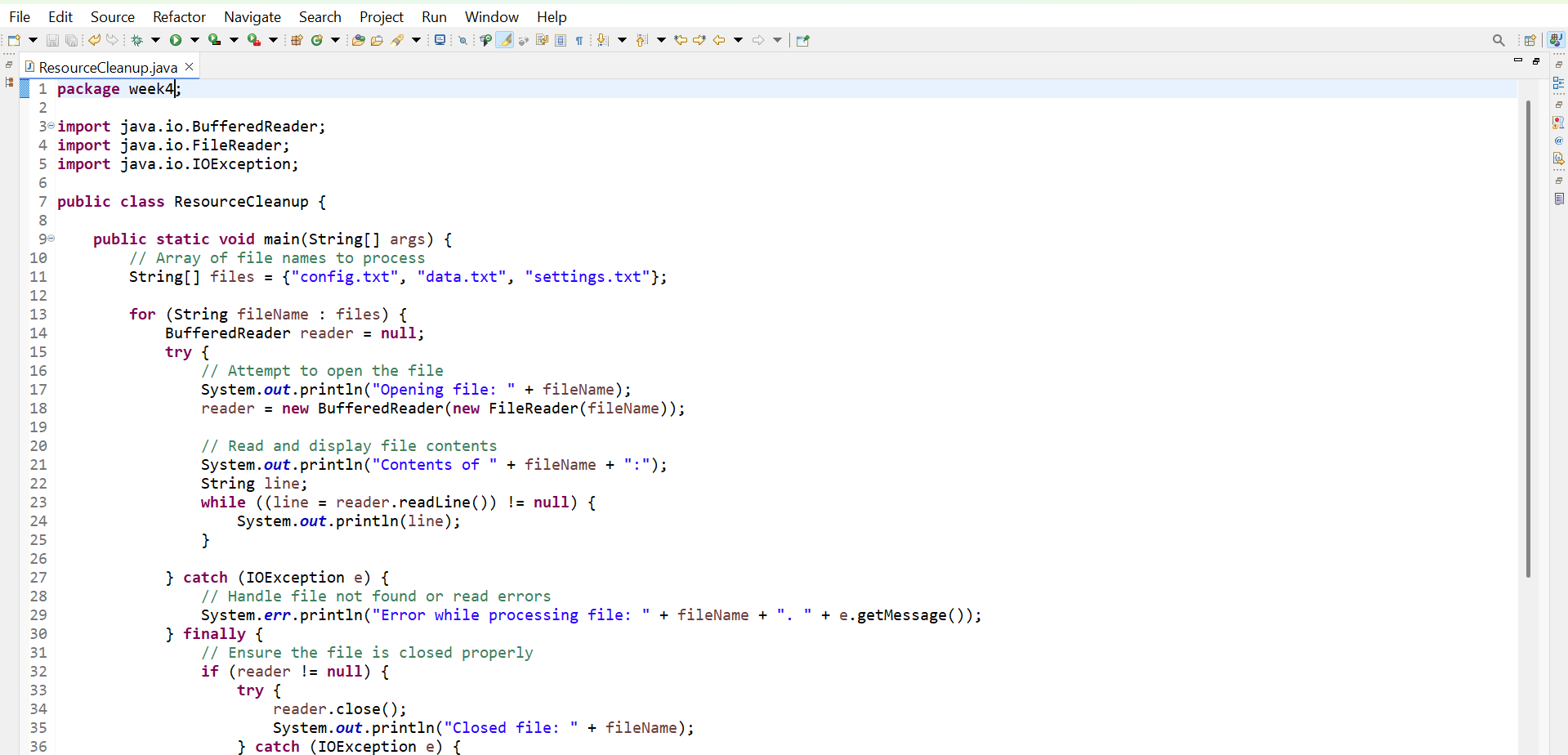Open the Next Annotation dropdown arrow
The width and height of the screenshot is (1568, 755).
point(622,40)
